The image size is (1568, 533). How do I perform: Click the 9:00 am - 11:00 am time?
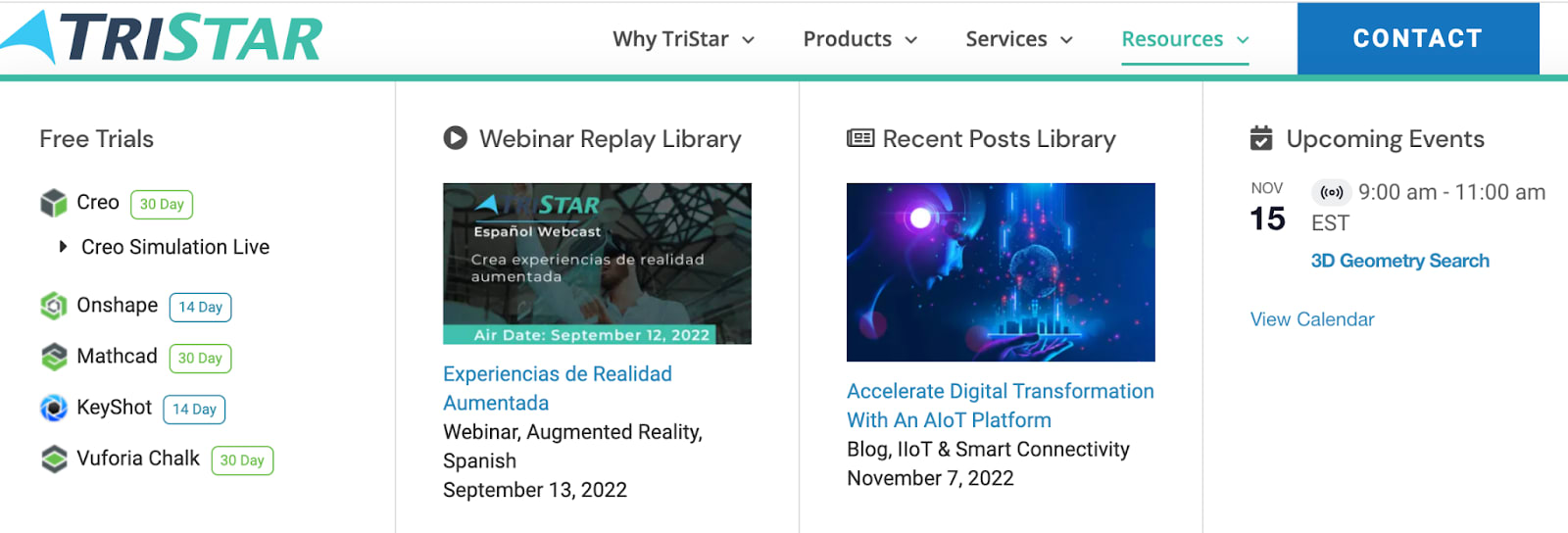[x=1452, y=192]
